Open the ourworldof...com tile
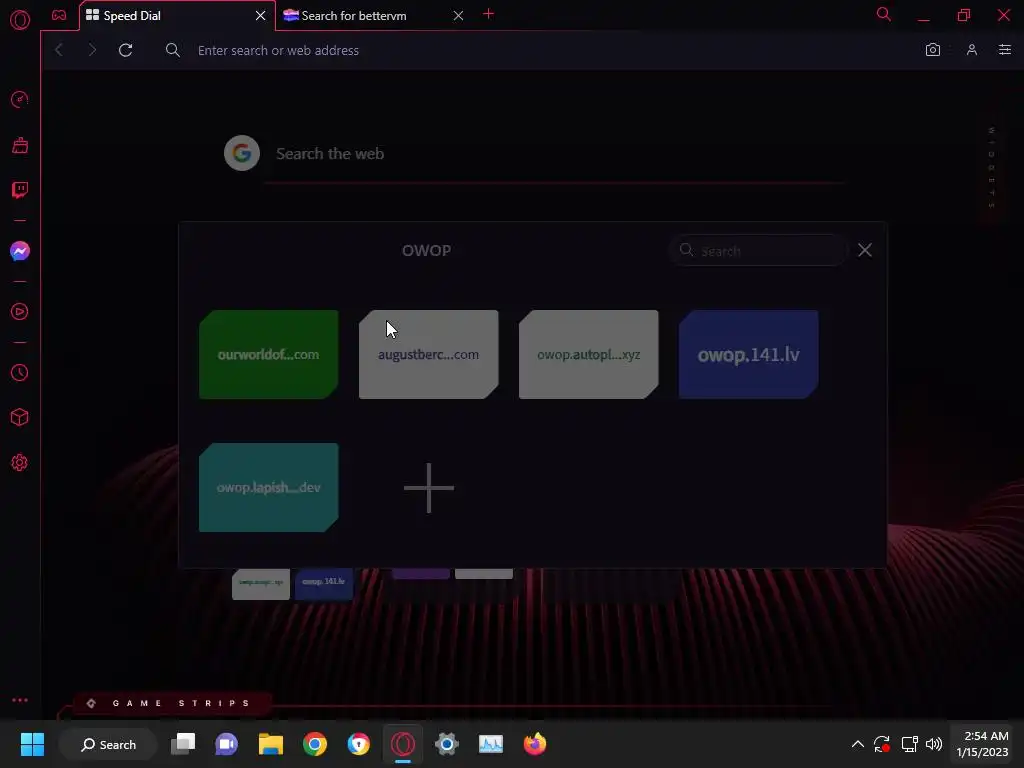The image size is (1024, 768). pos(268,355)
